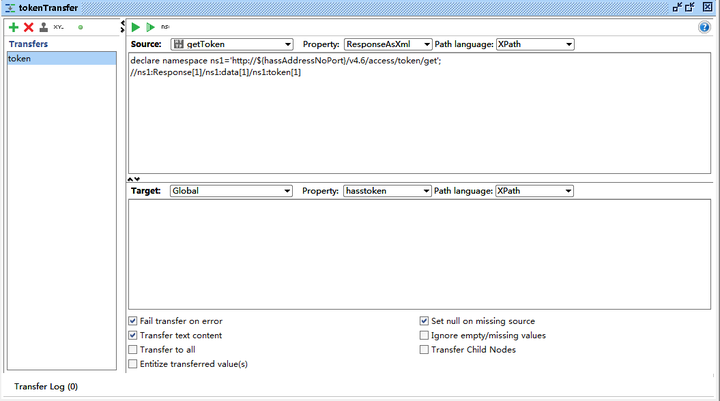The image size is (720, 401).
Task: Enable Transfer to all checkbox
Action: click(133, 350)
